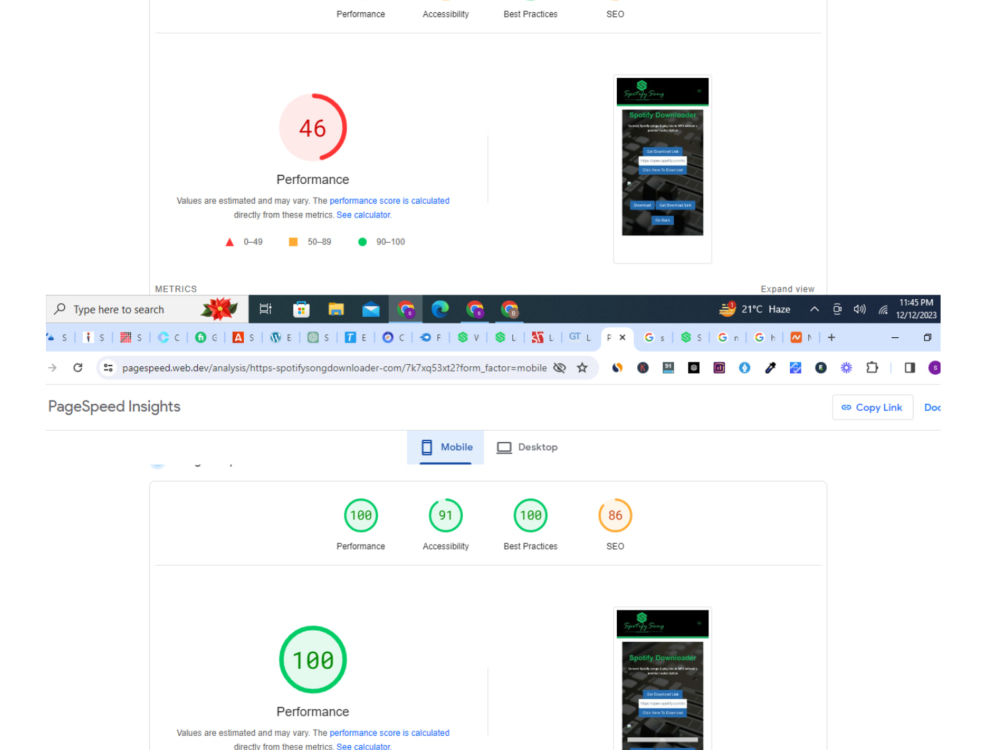Open 'See calculator' link under score 46
Viewport: 1000px width, 750px height.
click(363, 215)
